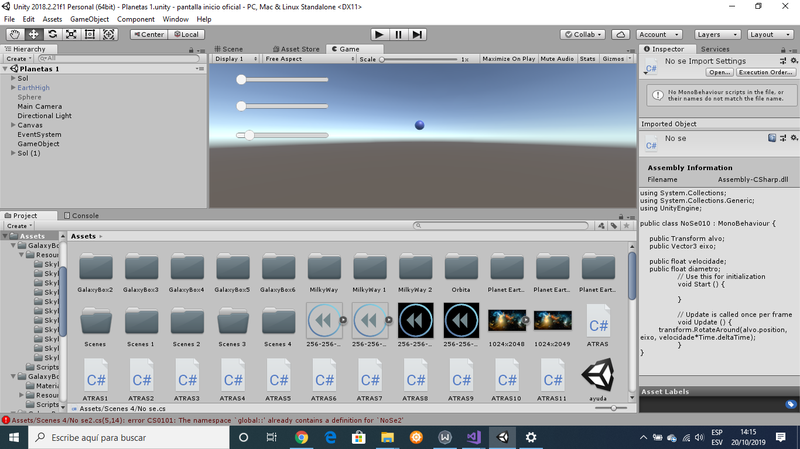The width and height of the screenshot is (800, 449).
Task: Select the Scale tool
Action: pos(72,34)
